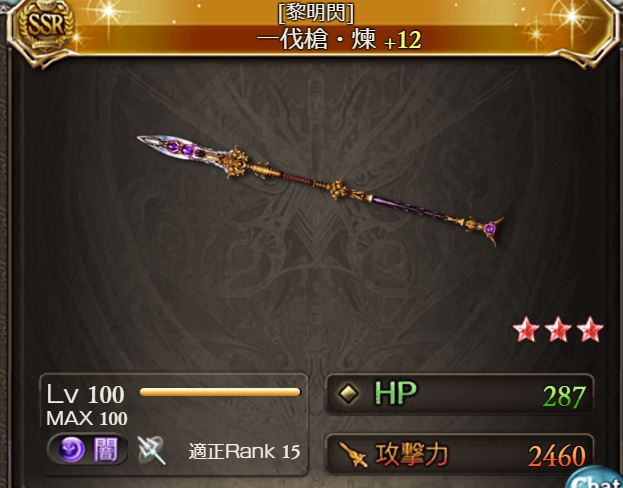Click the attack power spear icon
Screen dimensions: 623x488
[353, 455]
